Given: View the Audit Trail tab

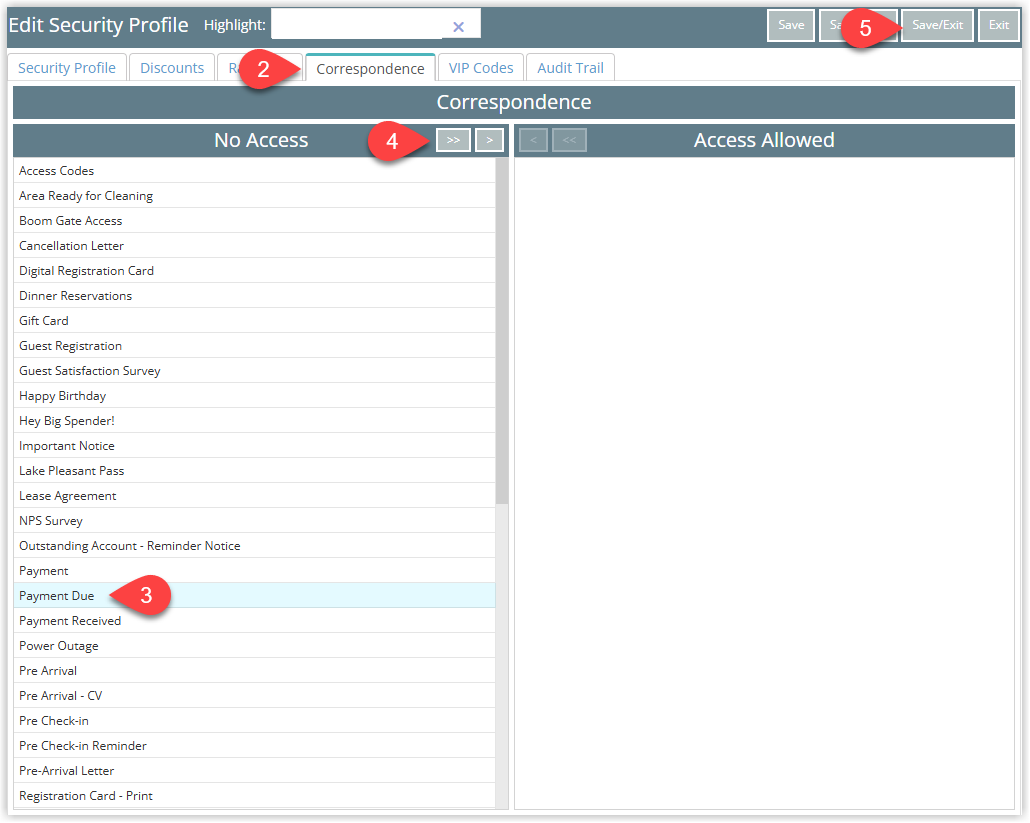Looking at the screenshot, I should (x=570, y=68).
